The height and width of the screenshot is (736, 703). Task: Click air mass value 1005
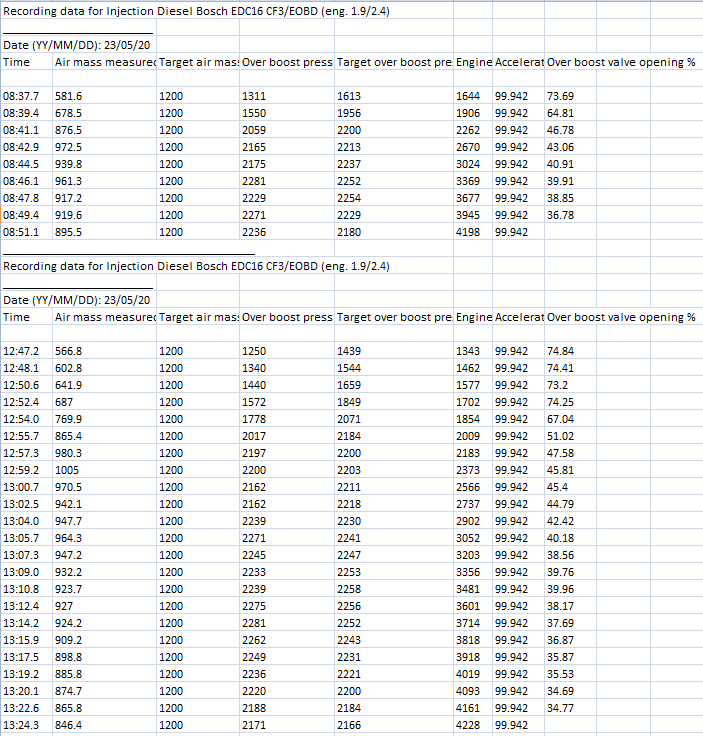click(67, 470)
